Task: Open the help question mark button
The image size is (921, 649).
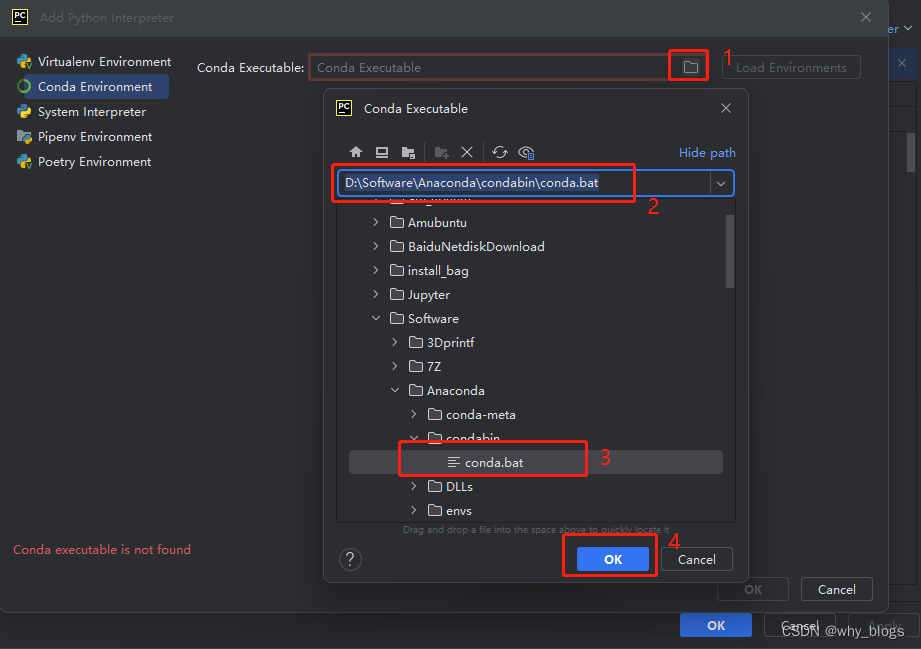Action: (350, 559)
